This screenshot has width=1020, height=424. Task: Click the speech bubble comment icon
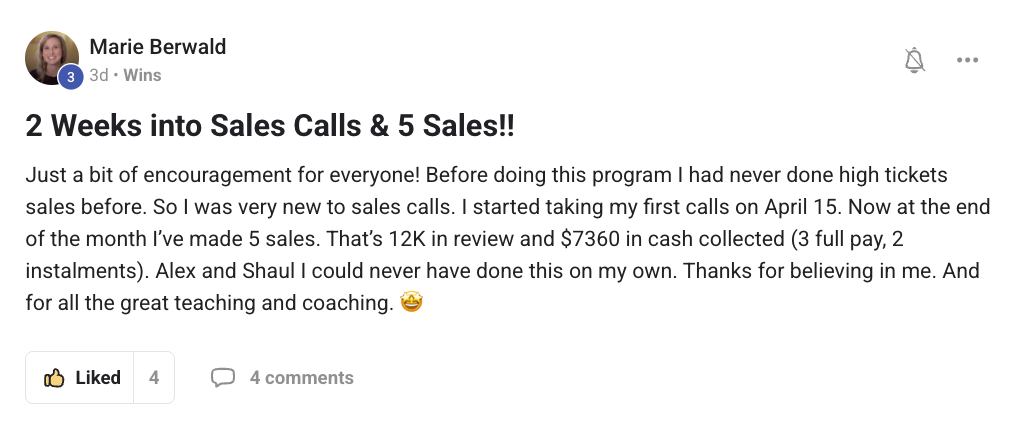[223, 378]
